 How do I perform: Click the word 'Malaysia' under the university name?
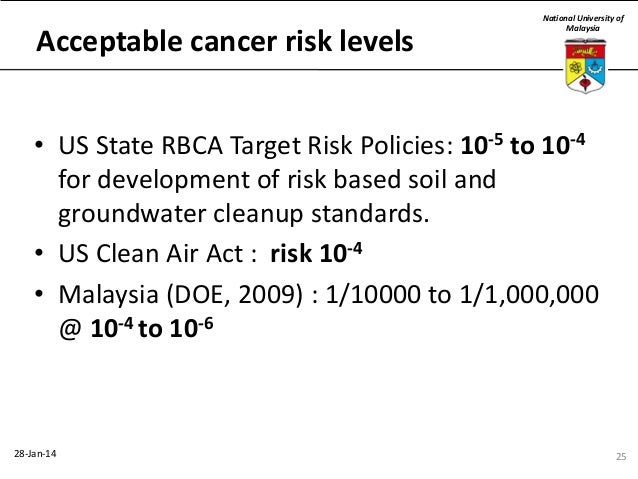[x=583, y=28]
